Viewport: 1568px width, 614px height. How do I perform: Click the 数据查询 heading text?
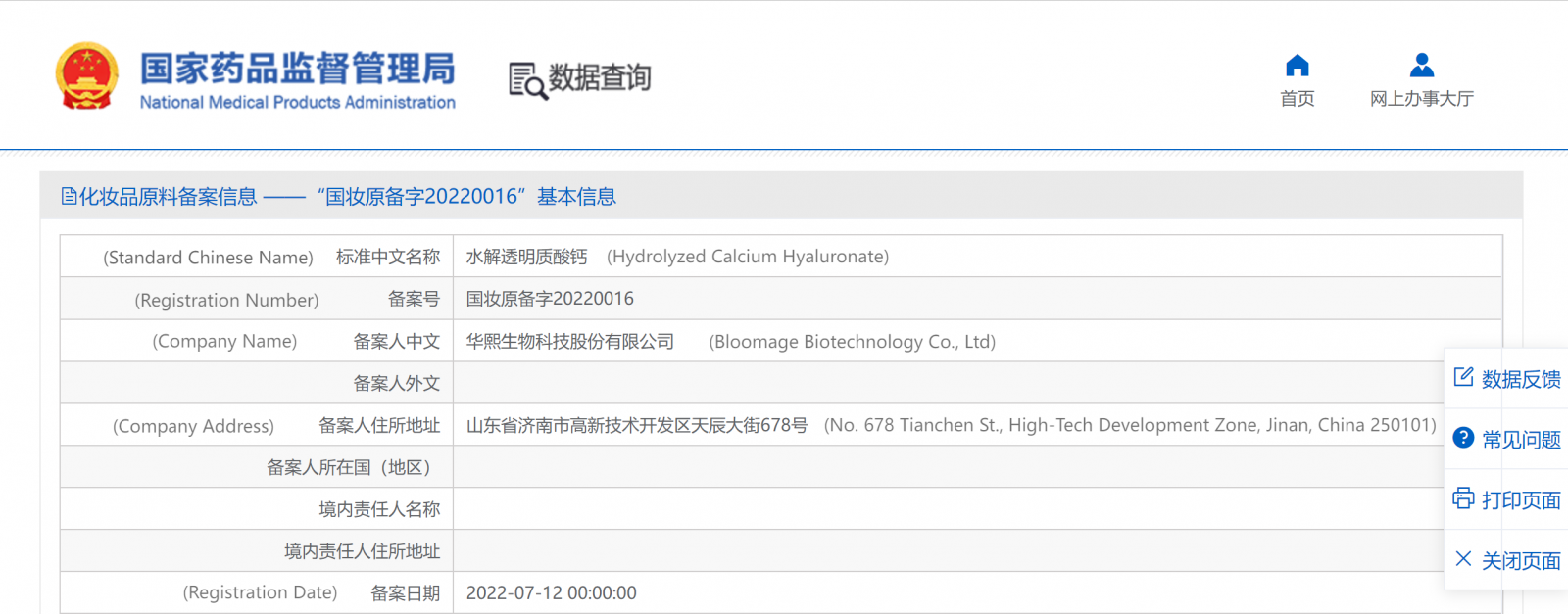click(600, 77)
